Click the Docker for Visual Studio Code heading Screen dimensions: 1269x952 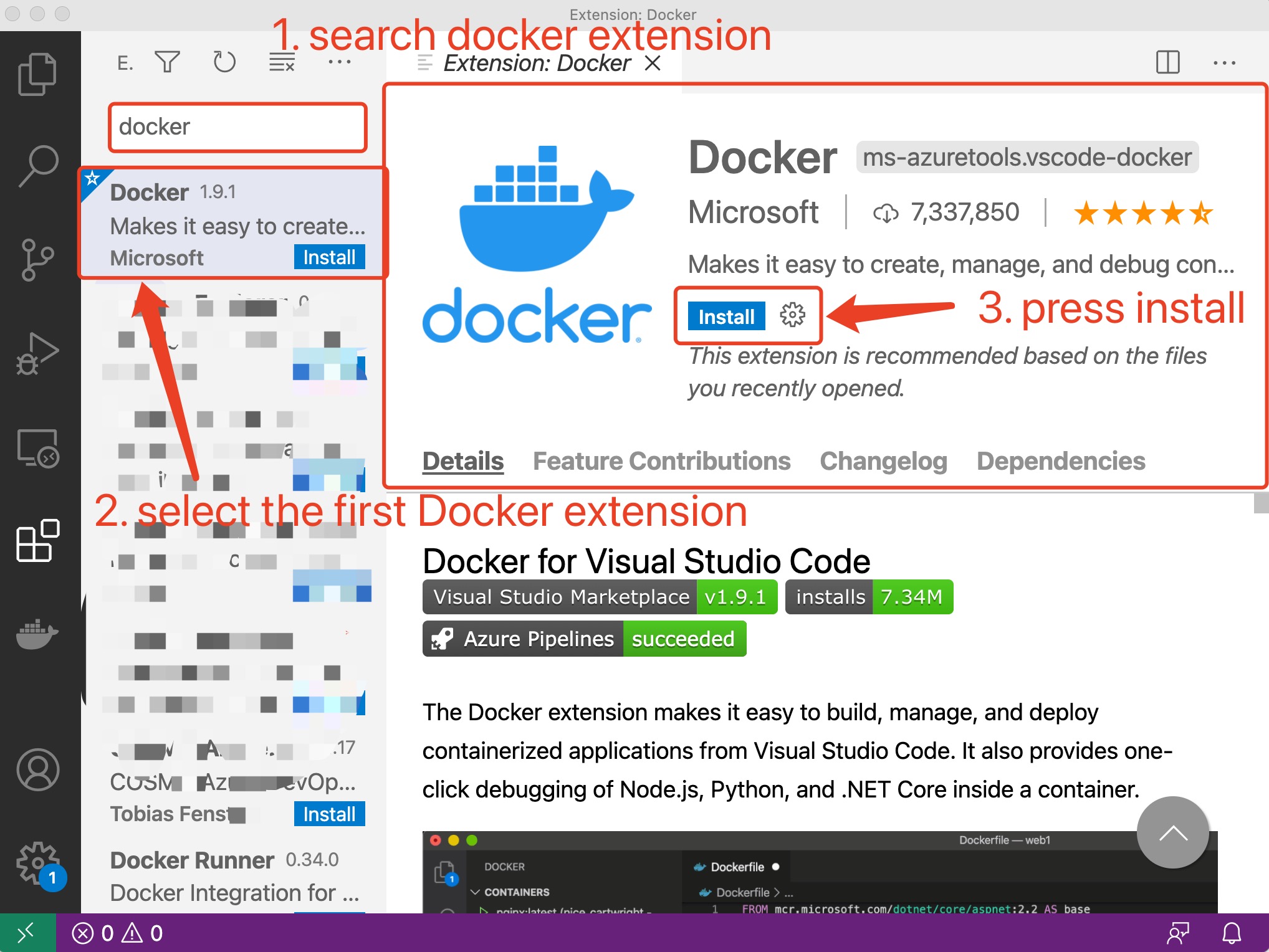coord(646,561)
